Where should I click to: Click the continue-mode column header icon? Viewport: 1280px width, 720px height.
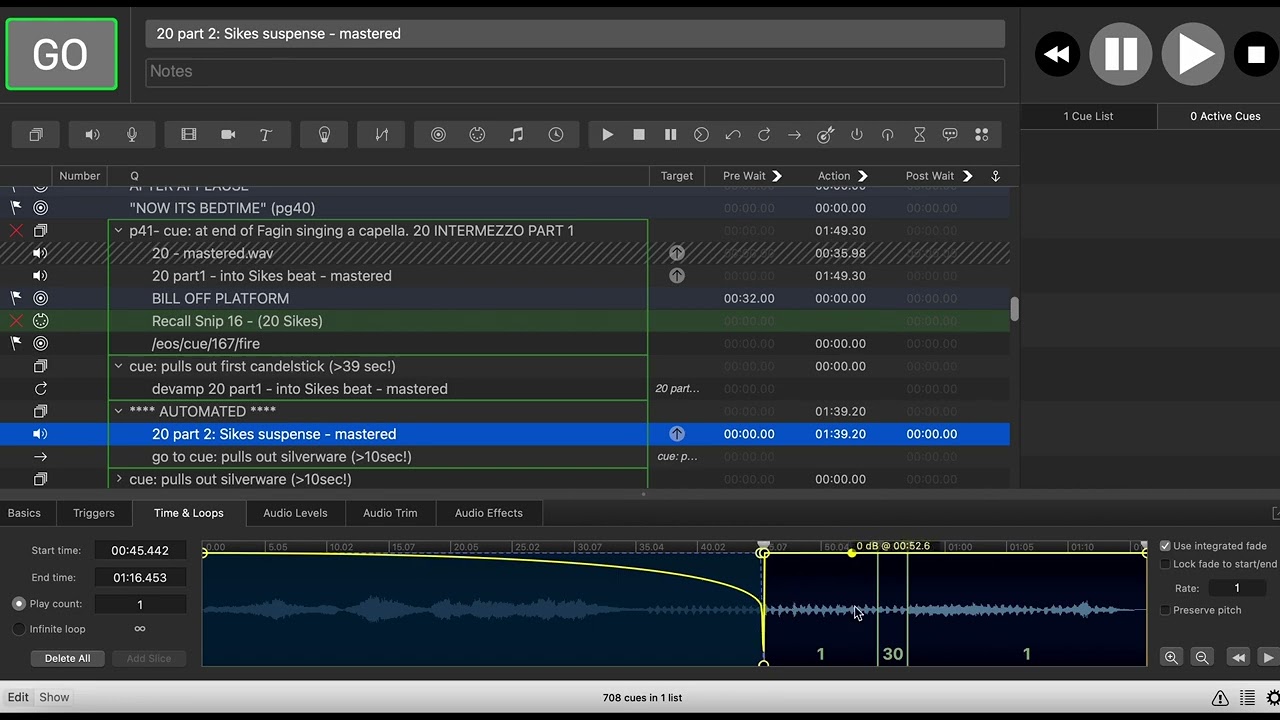point(995,176)
